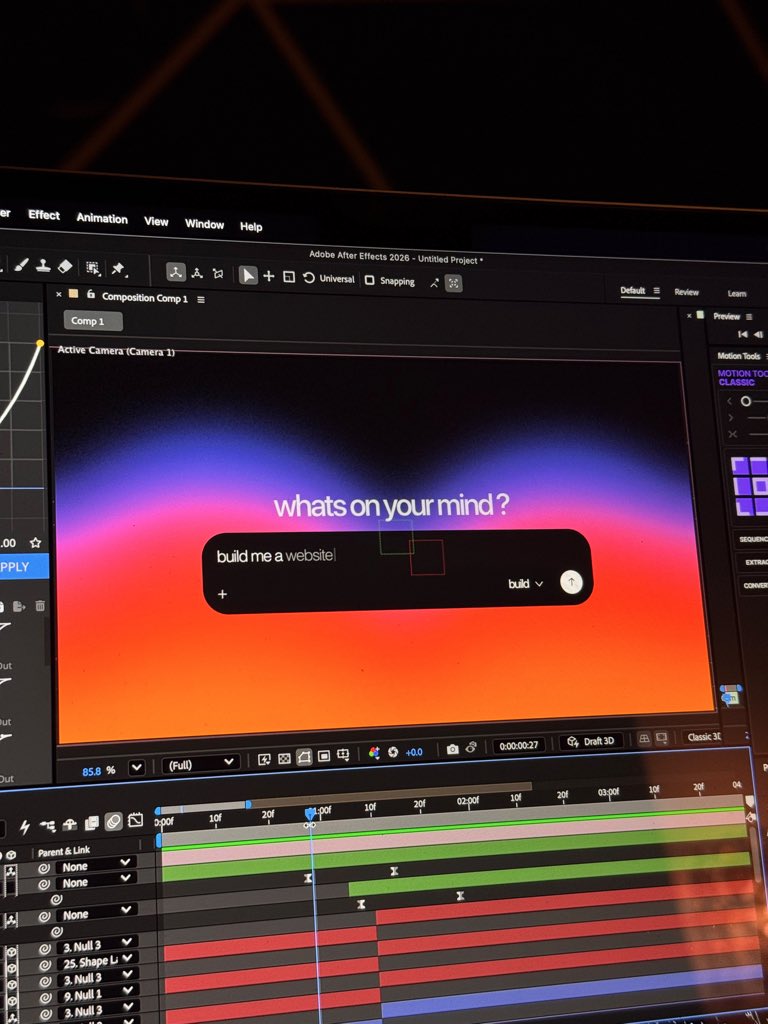Viewport: 768px width, 1024px height.
Task: Click the snap collapsed-compositions icon
Action: click(453, 283)
